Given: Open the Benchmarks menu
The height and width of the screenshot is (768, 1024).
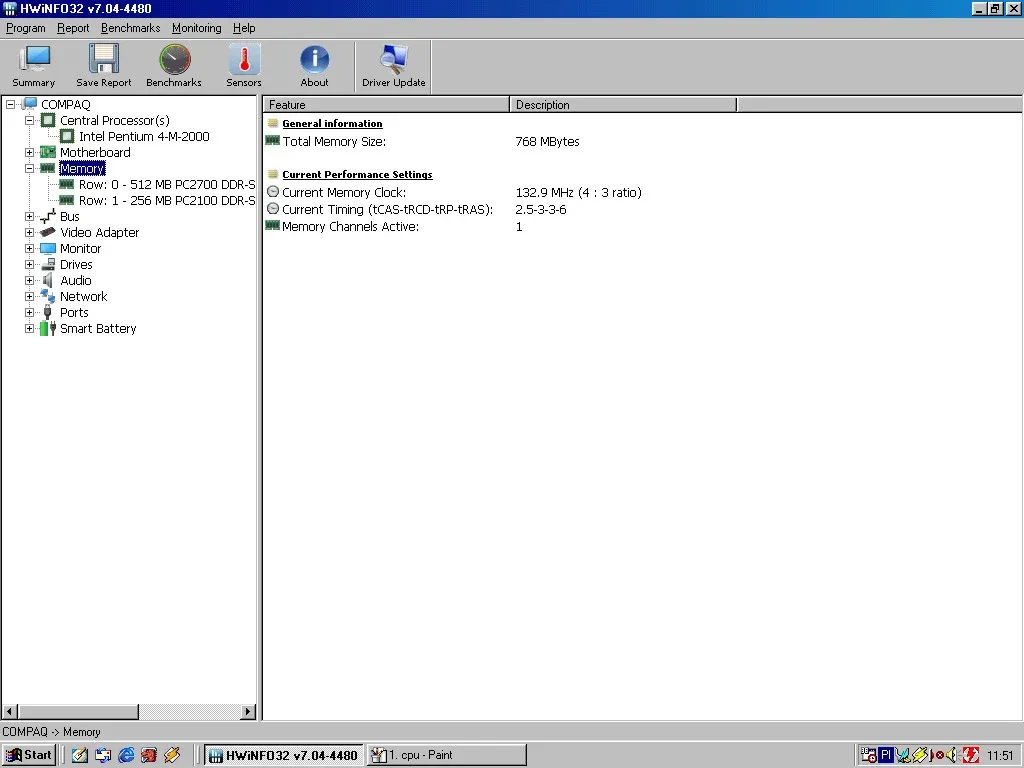Looking at the screenshot, I should point(130,28).
